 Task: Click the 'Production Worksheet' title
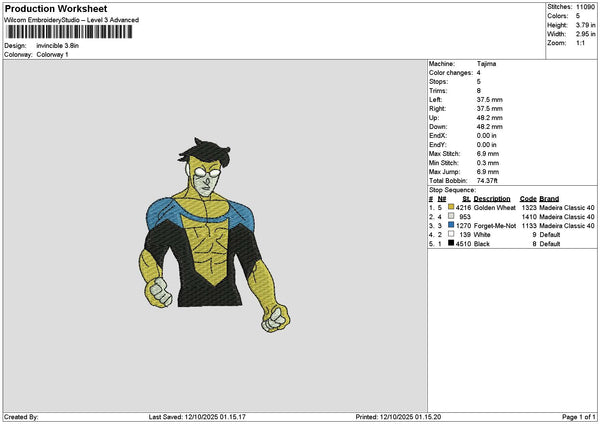click(56, 8)
